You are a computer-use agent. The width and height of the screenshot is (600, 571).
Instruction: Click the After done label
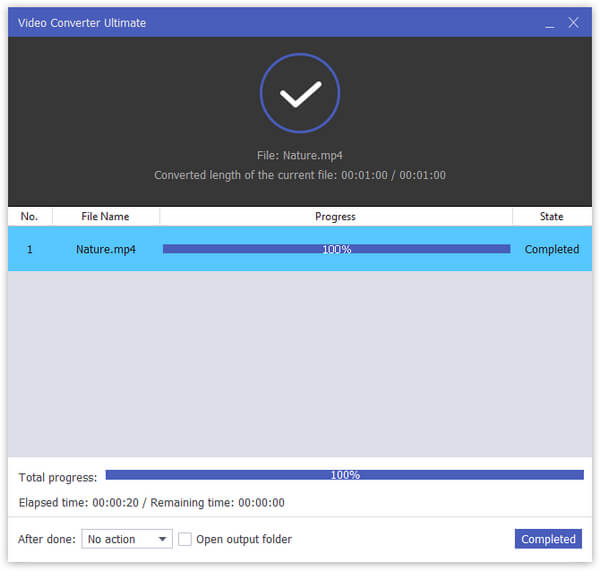pyautogui.click(x=47, y=539)
